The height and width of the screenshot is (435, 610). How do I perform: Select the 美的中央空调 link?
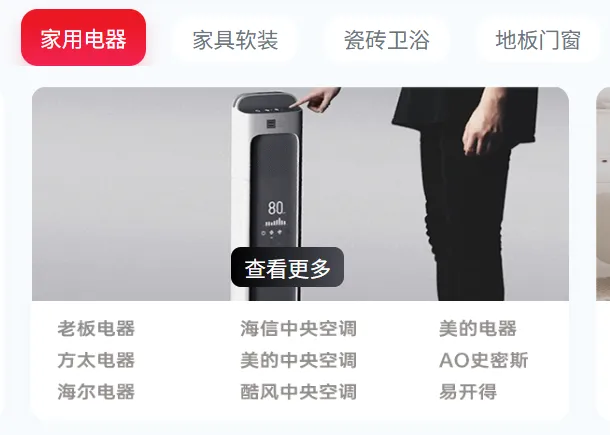coord(298,360)
